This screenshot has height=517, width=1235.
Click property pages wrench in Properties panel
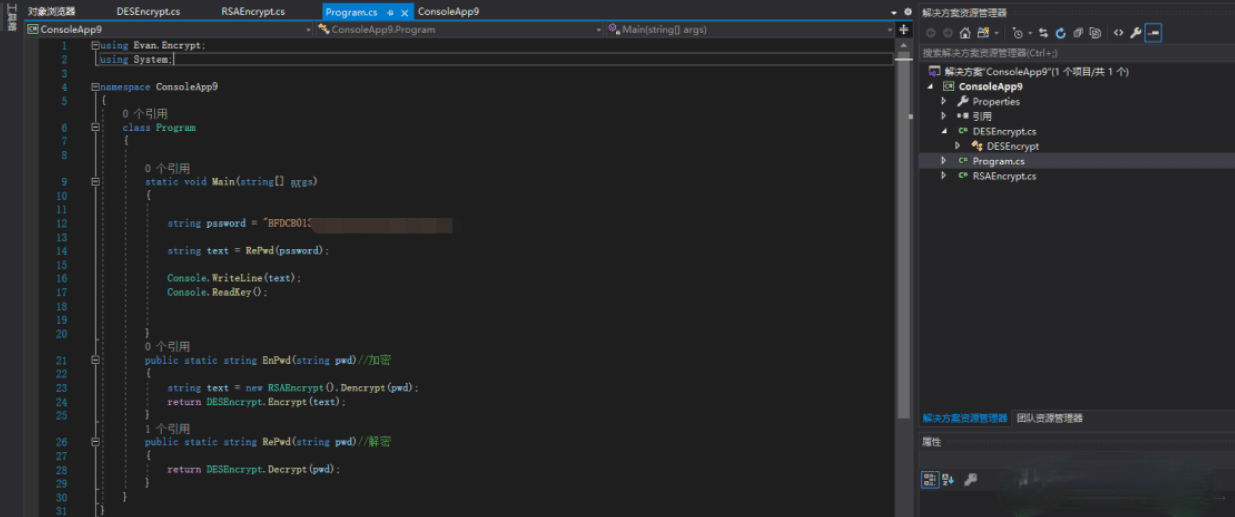970,480
